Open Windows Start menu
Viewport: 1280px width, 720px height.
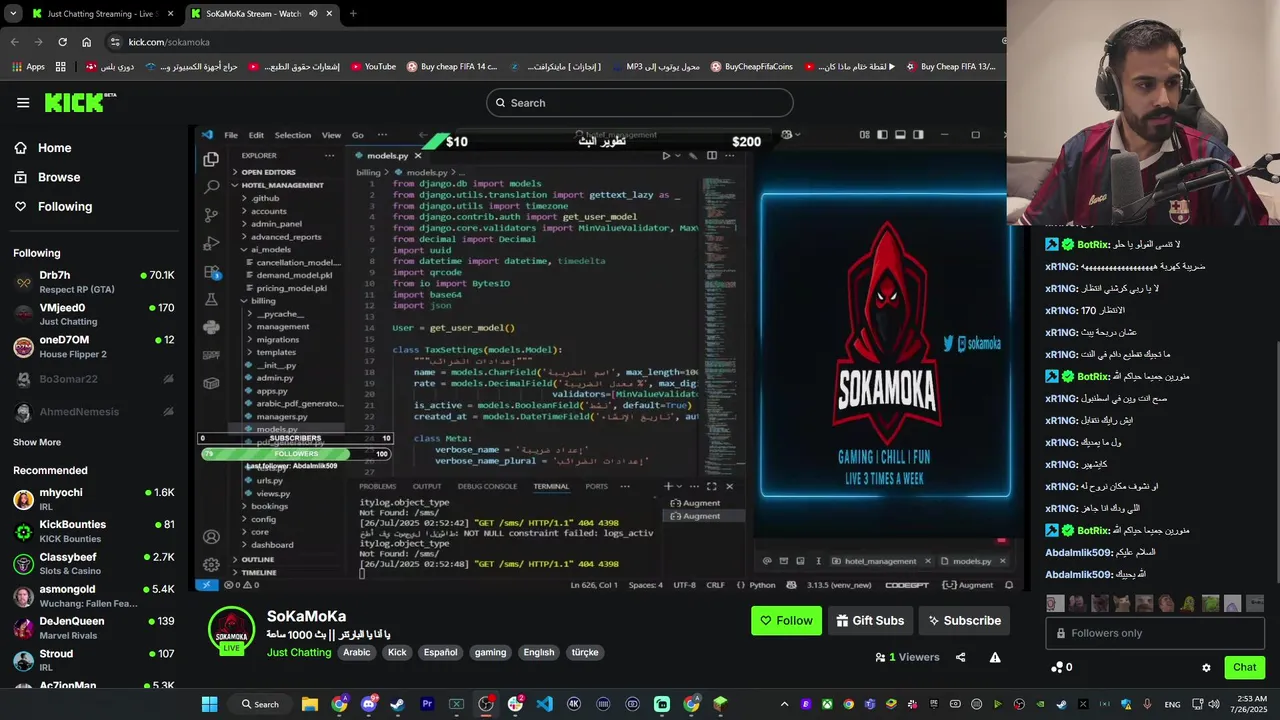[x=209, y=704]
